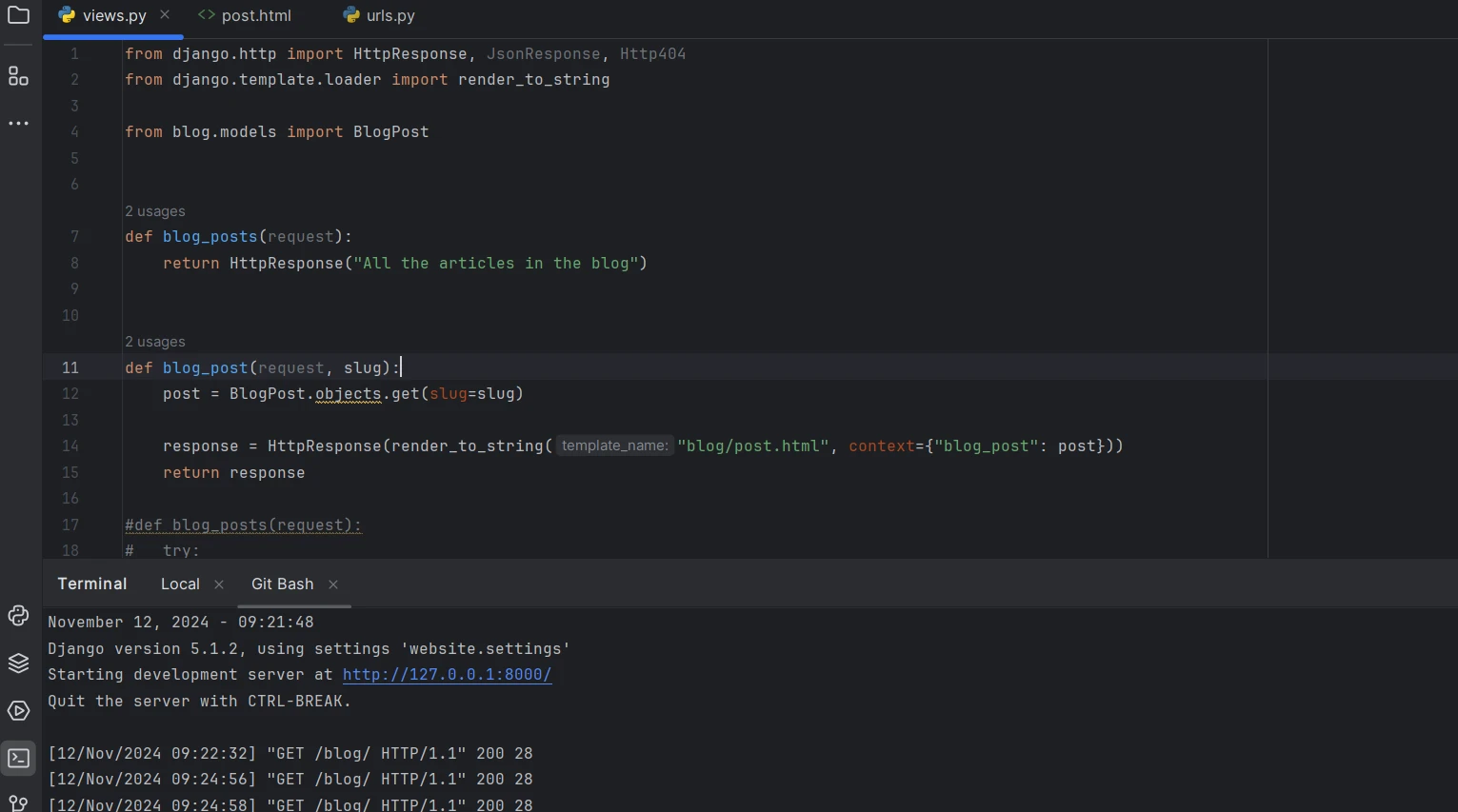This screenshot has width=1458, height=812.
Task: Open the http://127.0.0.1:8000/ server link
Action: [x=447, y=675]
